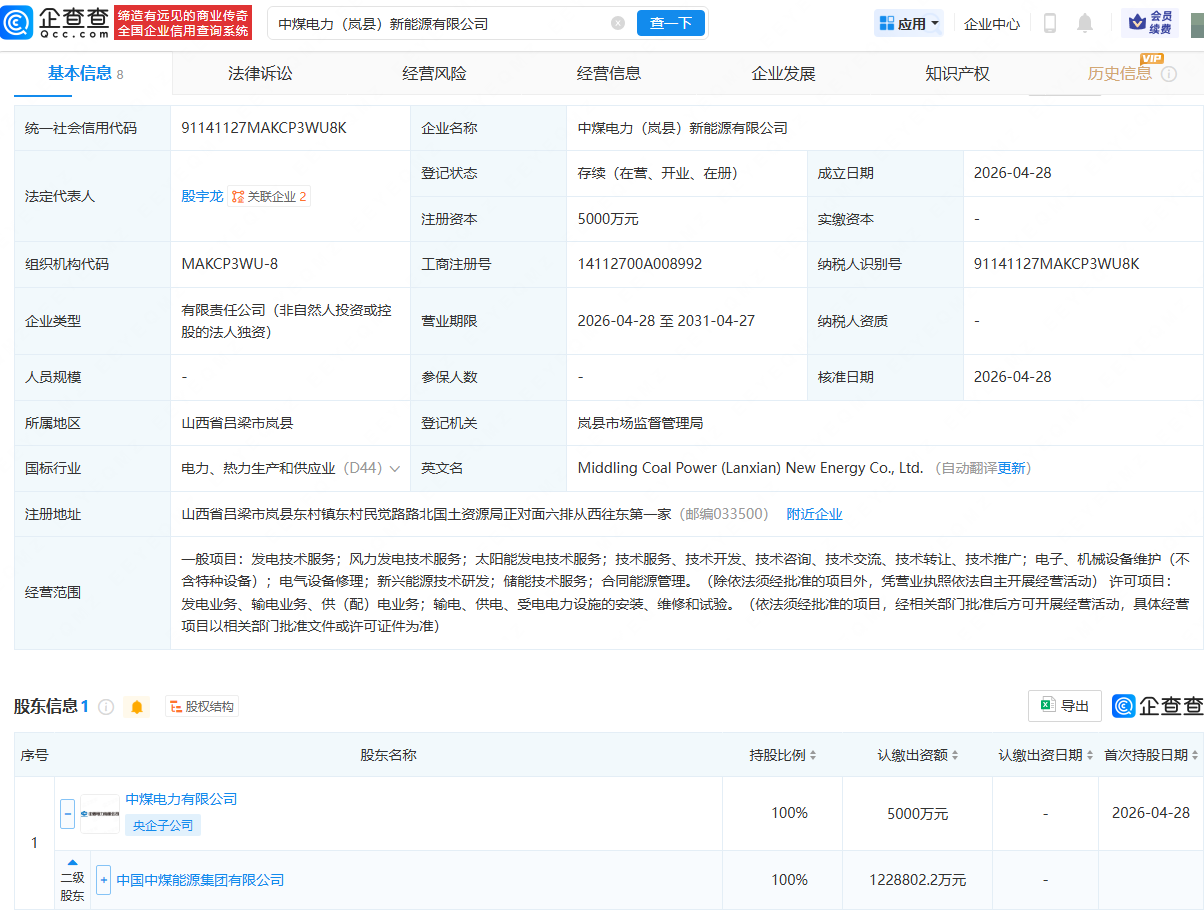Open the Qcc.com logo home link
This screenshot has height=910, width=1204.
55,22
